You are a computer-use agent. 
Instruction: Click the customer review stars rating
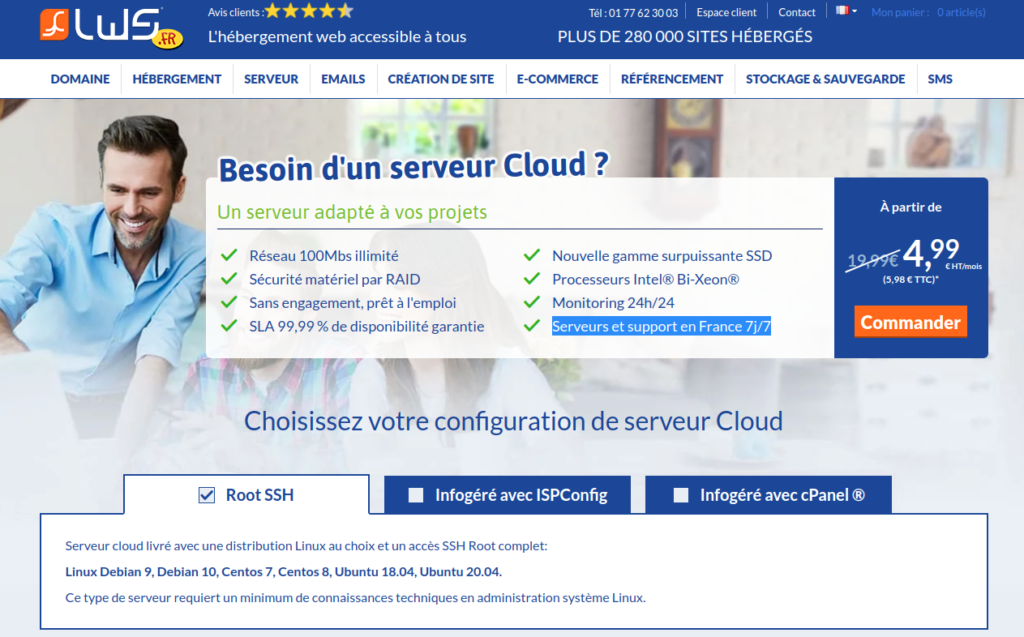(x=310, y=11)
